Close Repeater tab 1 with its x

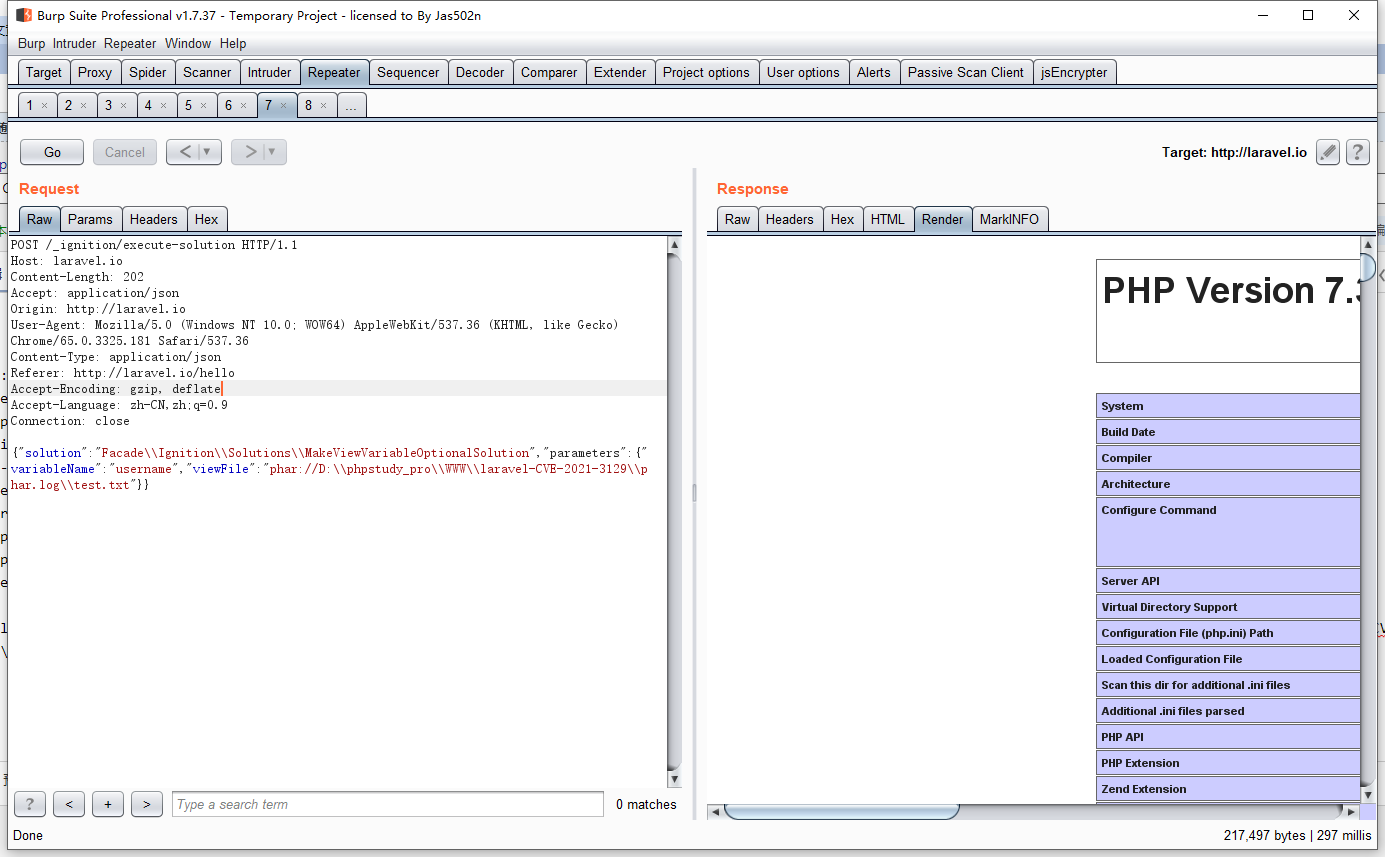[44, 105]
